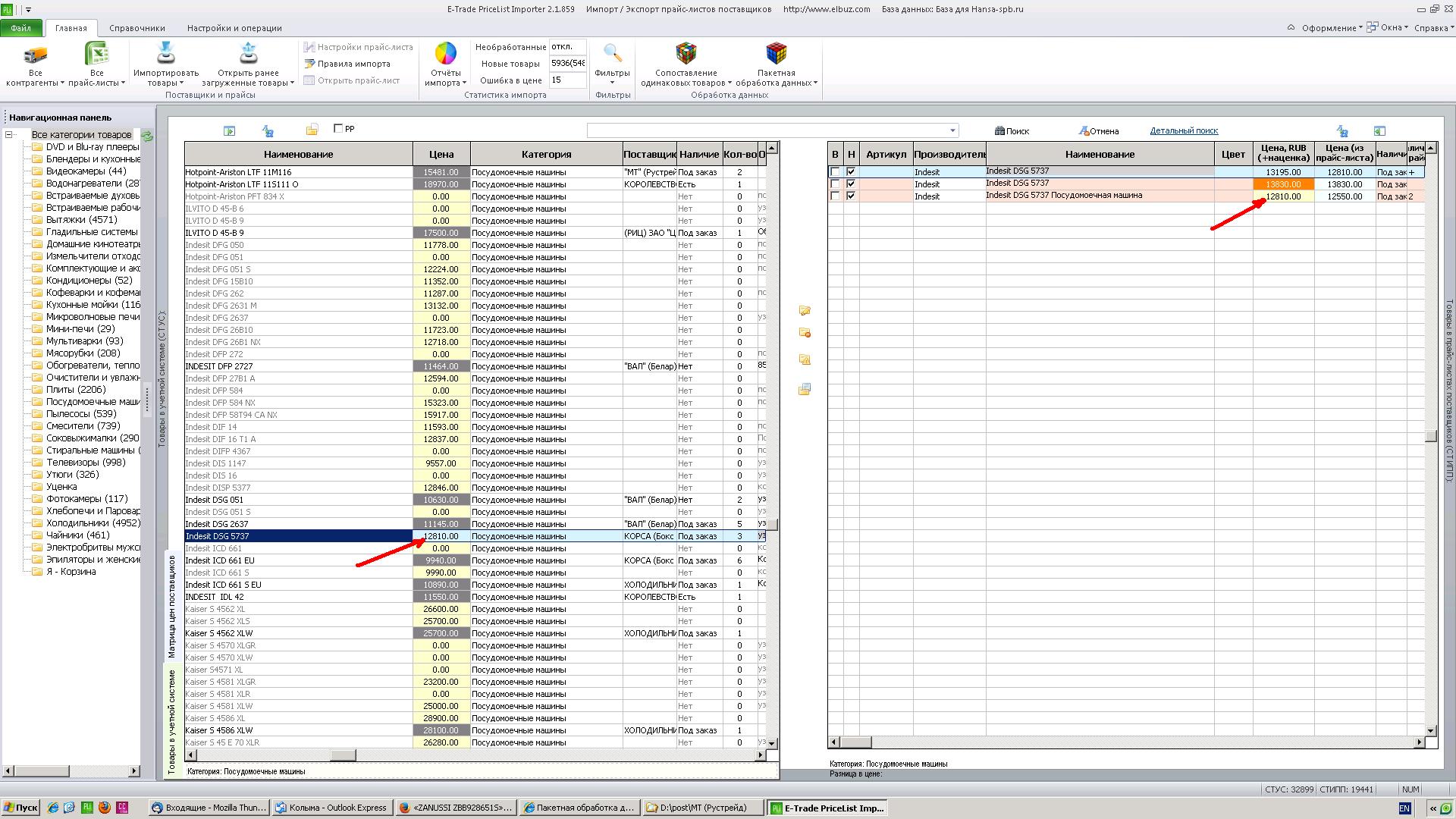Screen dimensions: 1456x819
Task: Click yellow price cell 11778.00
Action: tap(441, 245)
